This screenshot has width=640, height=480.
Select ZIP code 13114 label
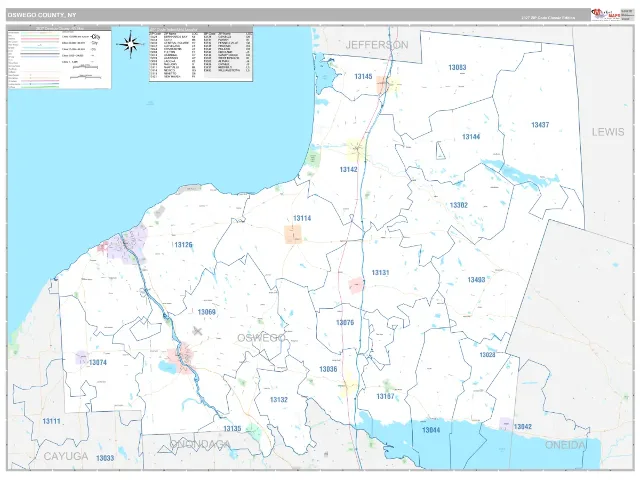coord(302,218)
